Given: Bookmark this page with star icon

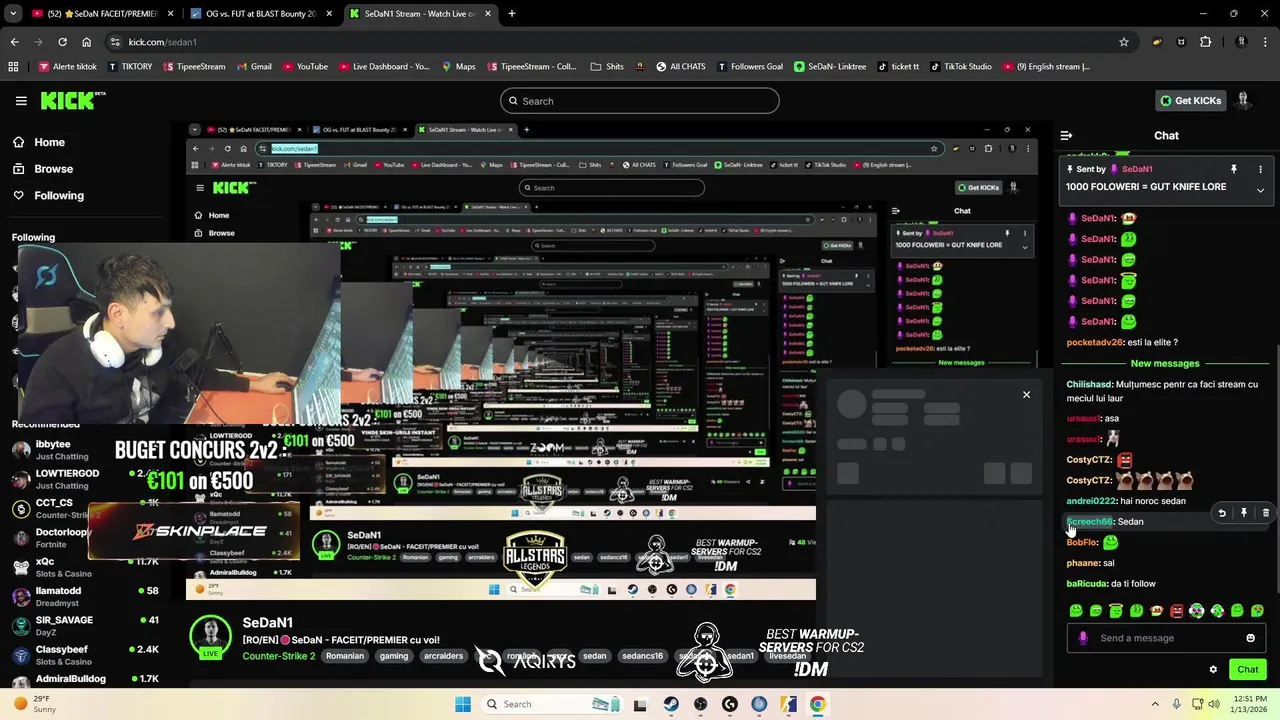Looking at the screenshot, I should tap(1124, 42).
